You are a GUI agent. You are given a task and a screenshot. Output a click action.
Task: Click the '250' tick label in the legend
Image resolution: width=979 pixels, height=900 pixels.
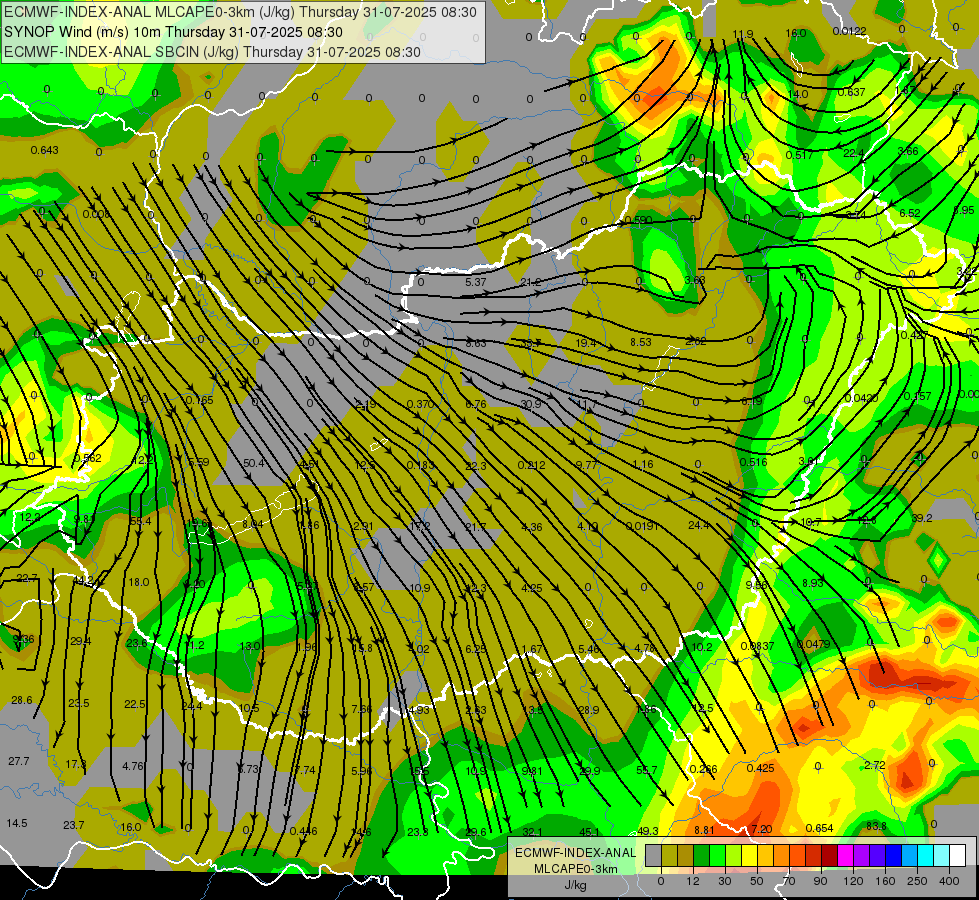(917, 881)
